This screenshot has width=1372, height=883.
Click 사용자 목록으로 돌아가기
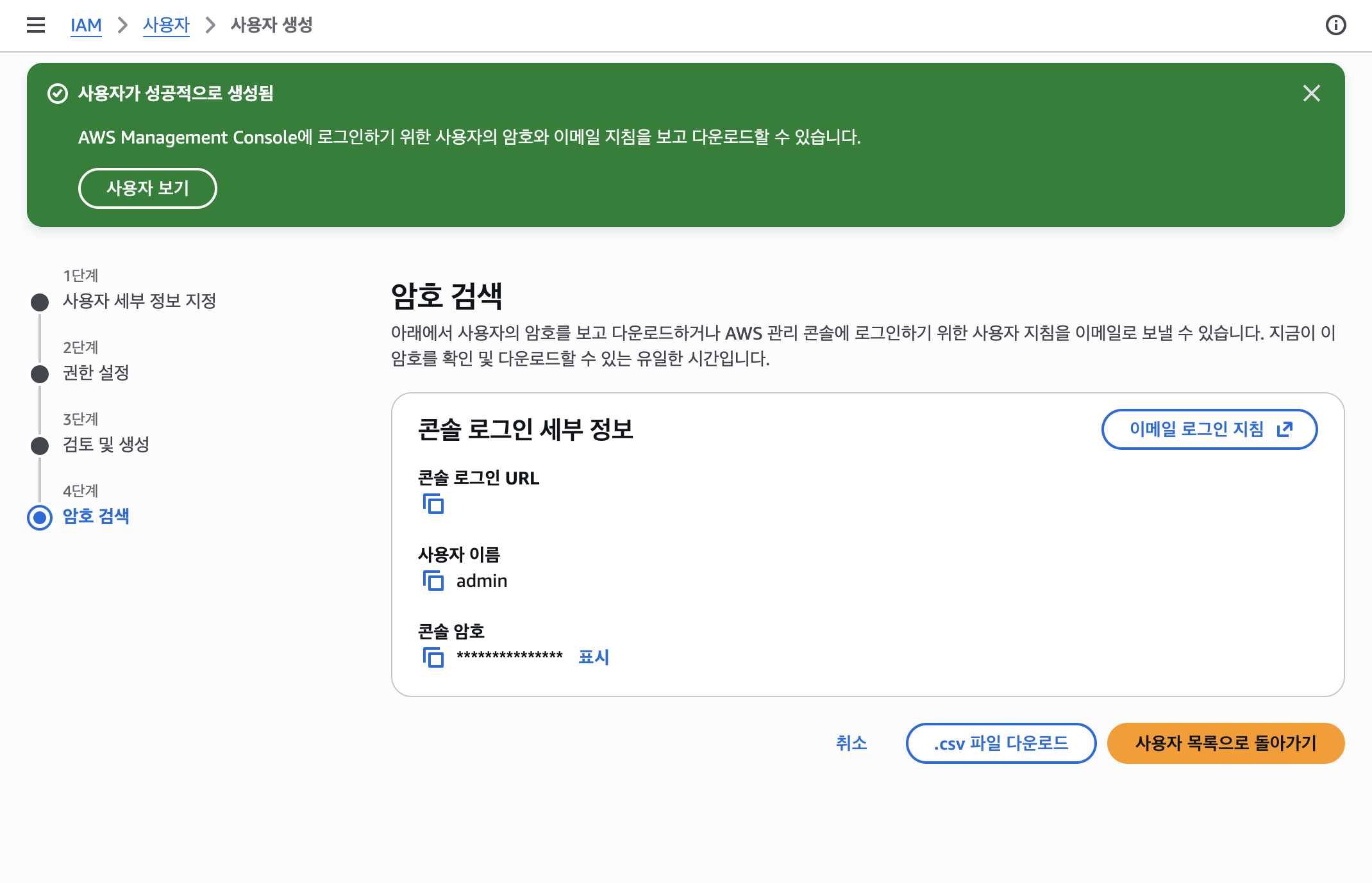click(x=1225, y=743)
